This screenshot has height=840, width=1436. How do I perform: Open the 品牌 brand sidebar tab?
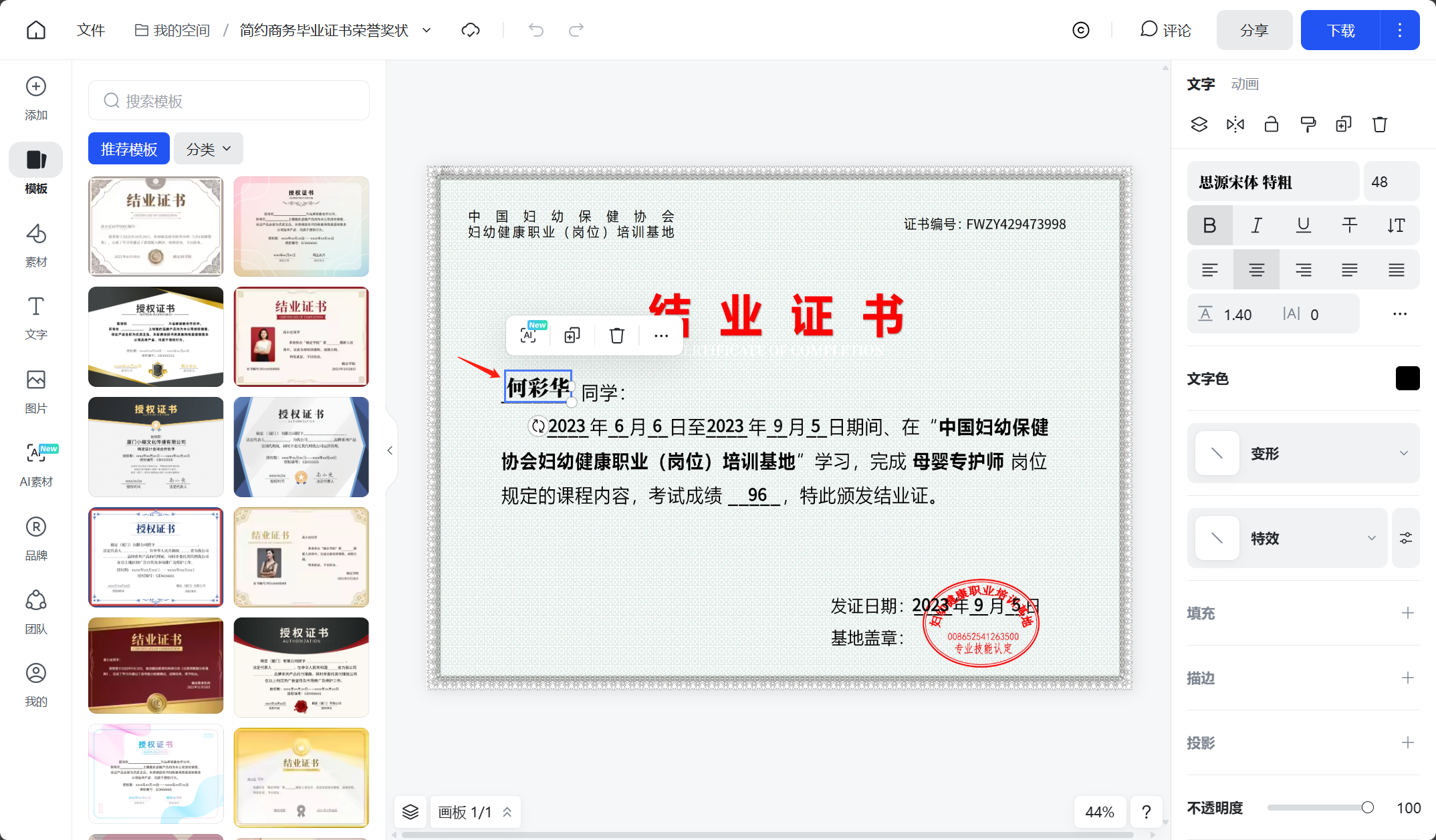pyautogui.click(x=36, y=539)
